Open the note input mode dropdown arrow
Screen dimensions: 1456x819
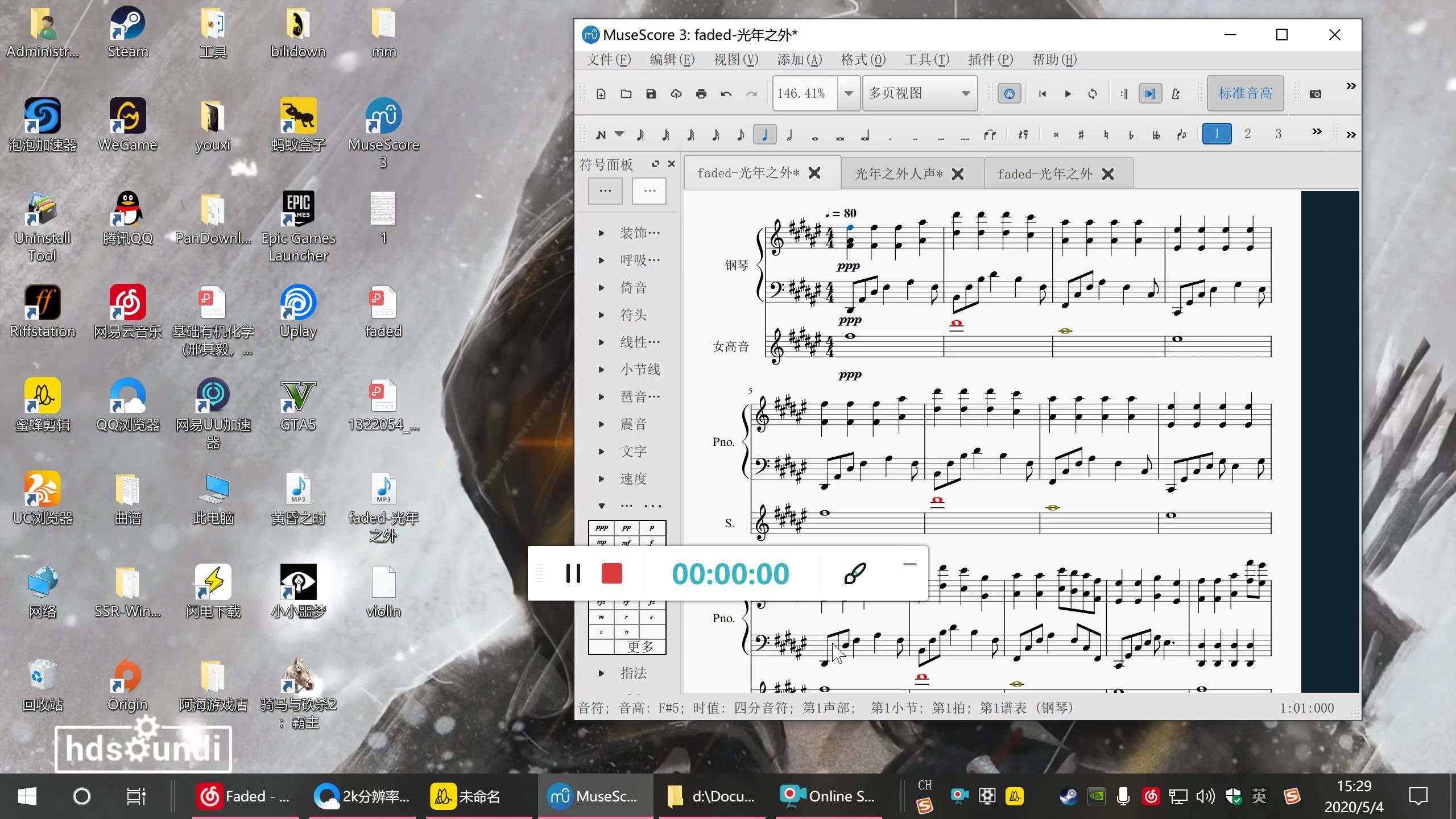619,134
